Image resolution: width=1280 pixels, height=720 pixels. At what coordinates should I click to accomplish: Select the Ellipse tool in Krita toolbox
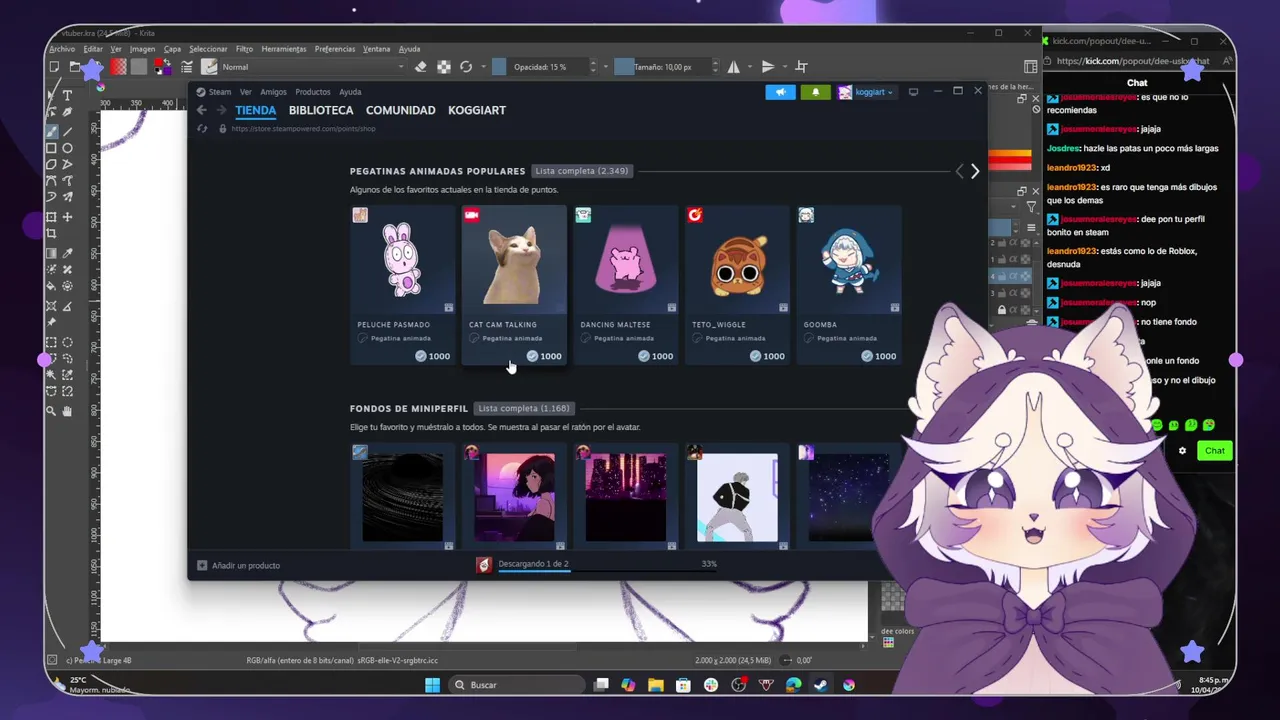coord(67,148)
